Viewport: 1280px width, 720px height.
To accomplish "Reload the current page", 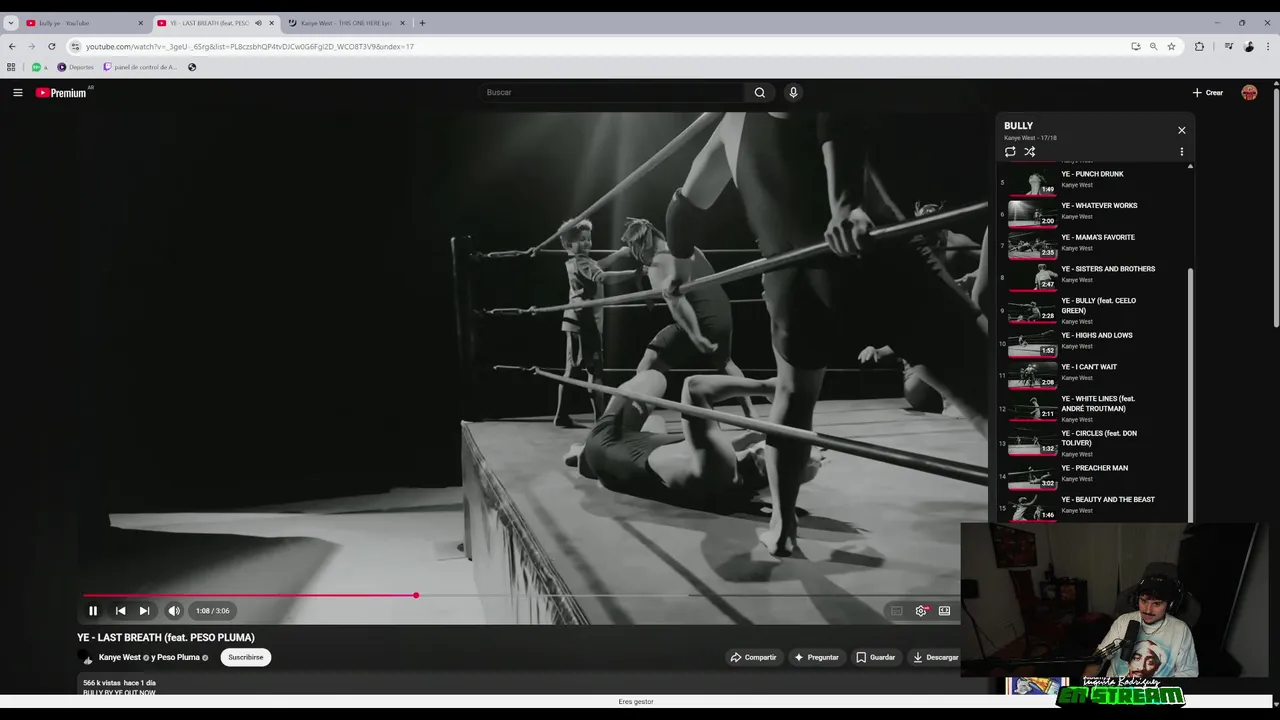I will pyautogui.click(x=52, y=46).
